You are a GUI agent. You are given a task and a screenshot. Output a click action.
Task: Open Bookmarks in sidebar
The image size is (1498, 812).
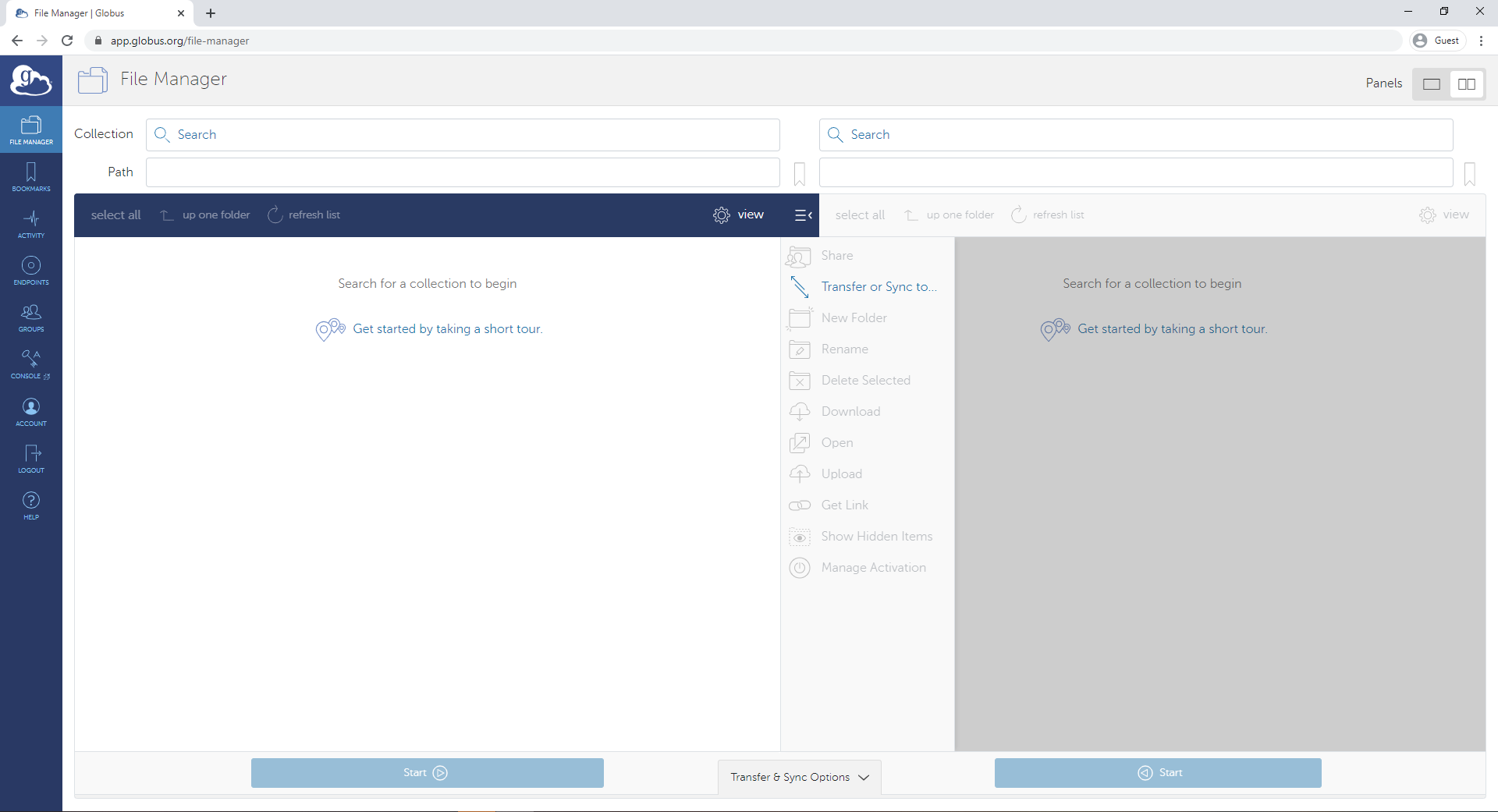(x=31, y=177)
